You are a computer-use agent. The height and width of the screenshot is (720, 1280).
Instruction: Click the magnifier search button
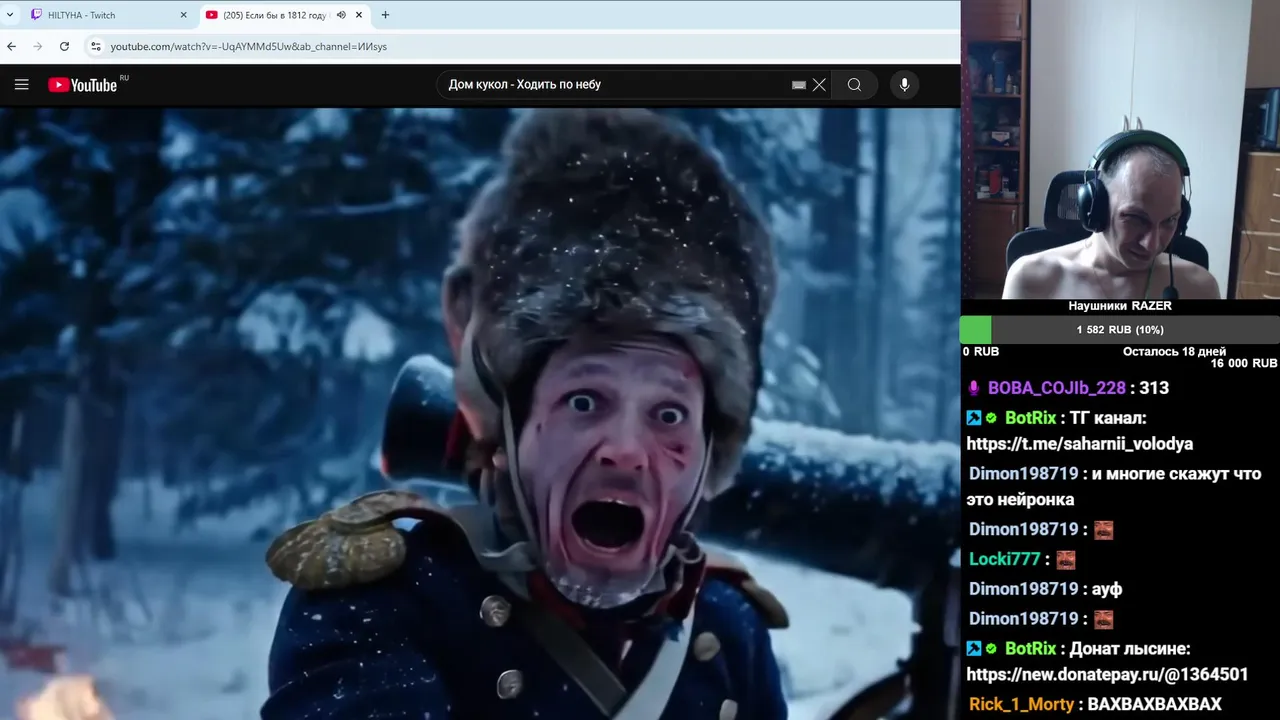[x=854, y=85]
